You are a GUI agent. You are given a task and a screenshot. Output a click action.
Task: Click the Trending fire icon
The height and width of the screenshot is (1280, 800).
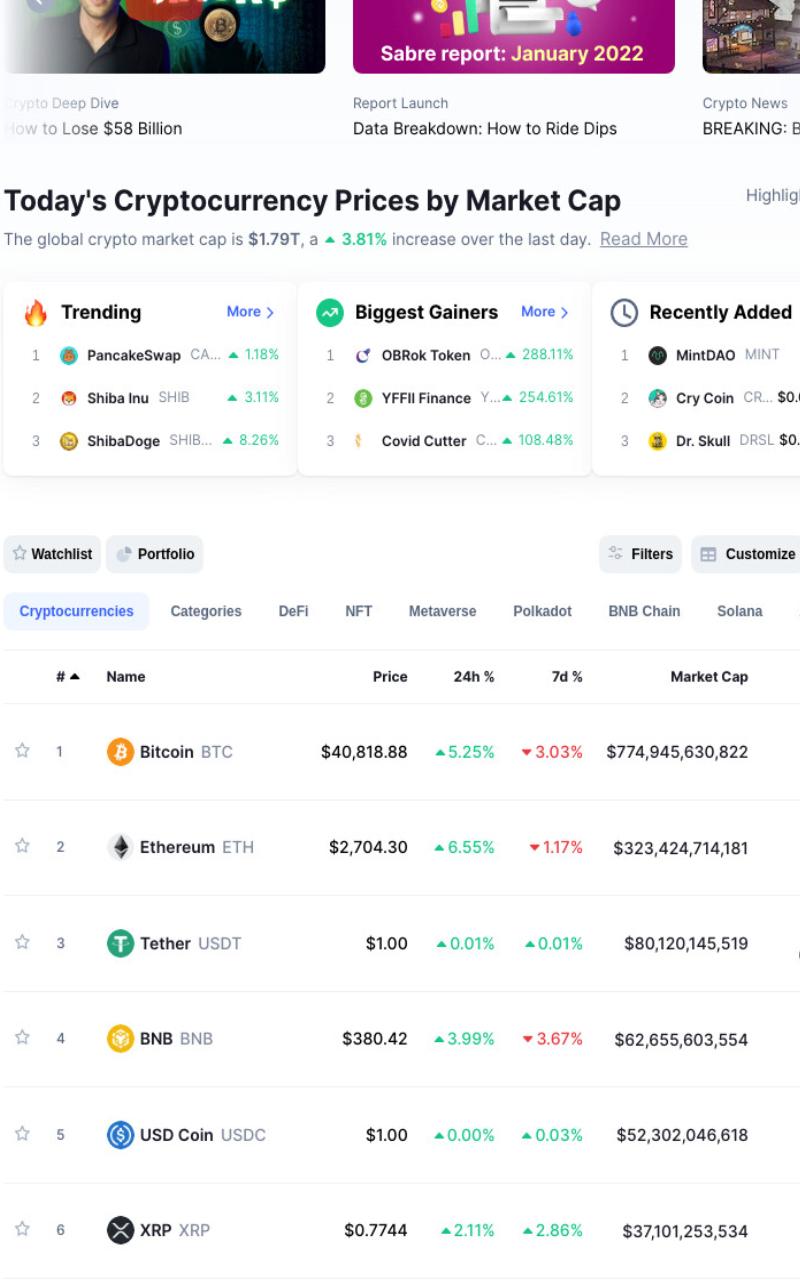tap(36, 313)
